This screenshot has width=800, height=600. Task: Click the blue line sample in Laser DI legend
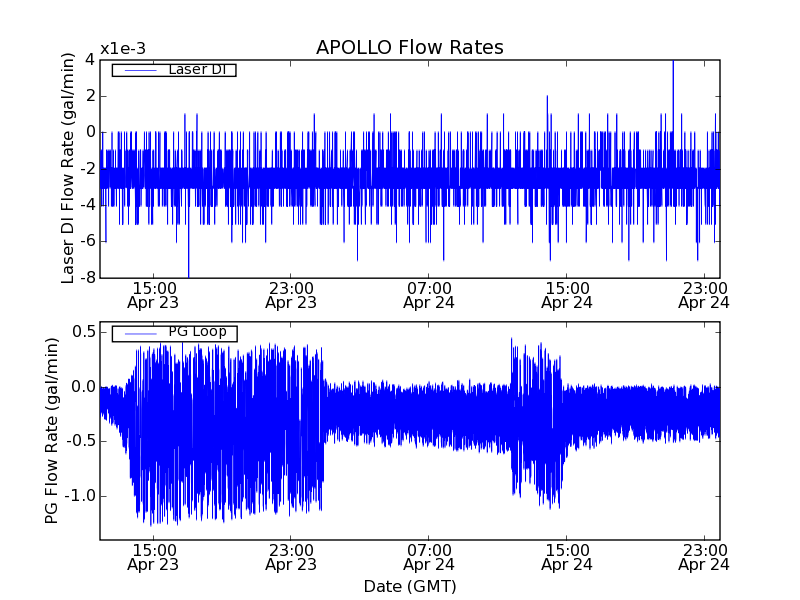pos(137,70)
